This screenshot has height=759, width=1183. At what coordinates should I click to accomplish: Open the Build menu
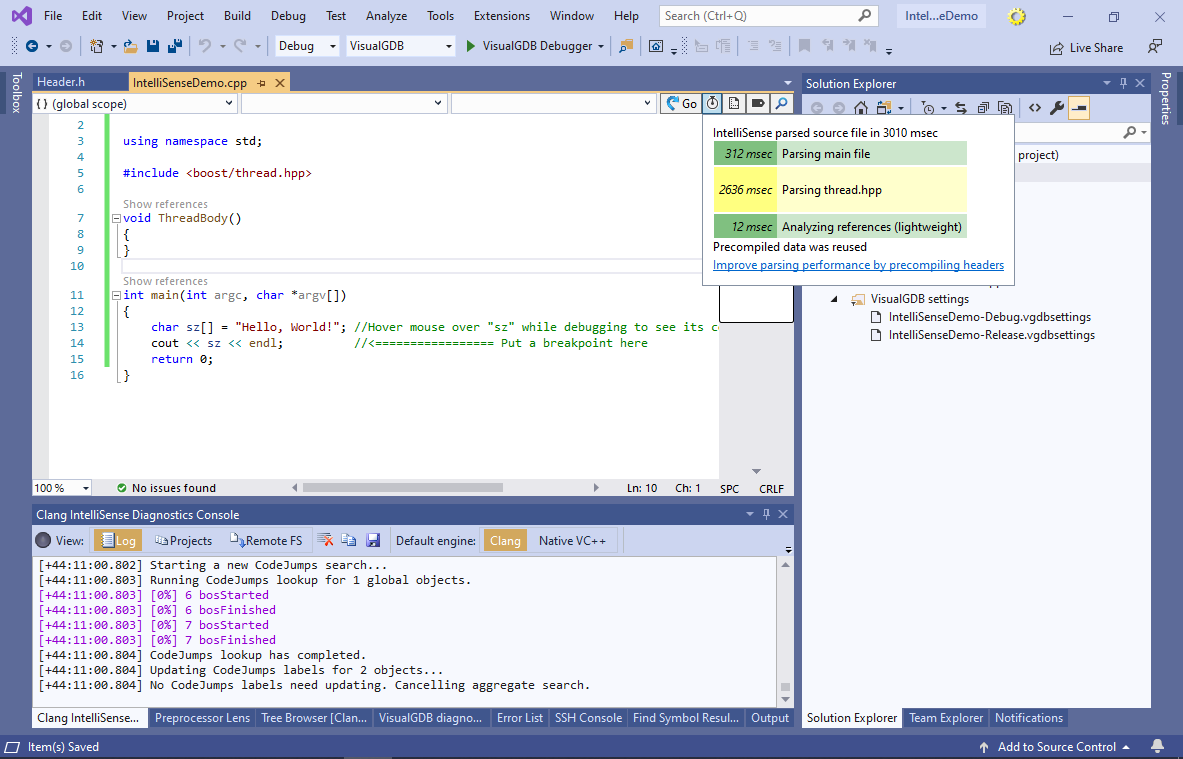[237, 16]
